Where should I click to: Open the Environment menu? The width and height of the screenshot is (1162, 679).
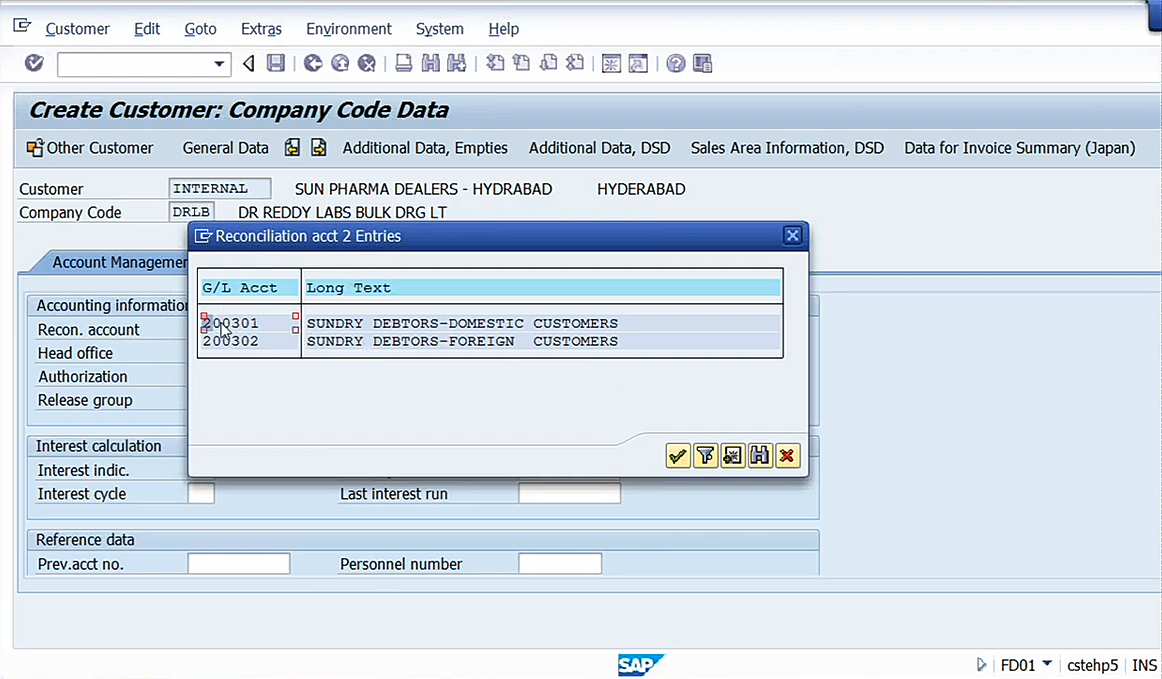[x=349, y=29]
